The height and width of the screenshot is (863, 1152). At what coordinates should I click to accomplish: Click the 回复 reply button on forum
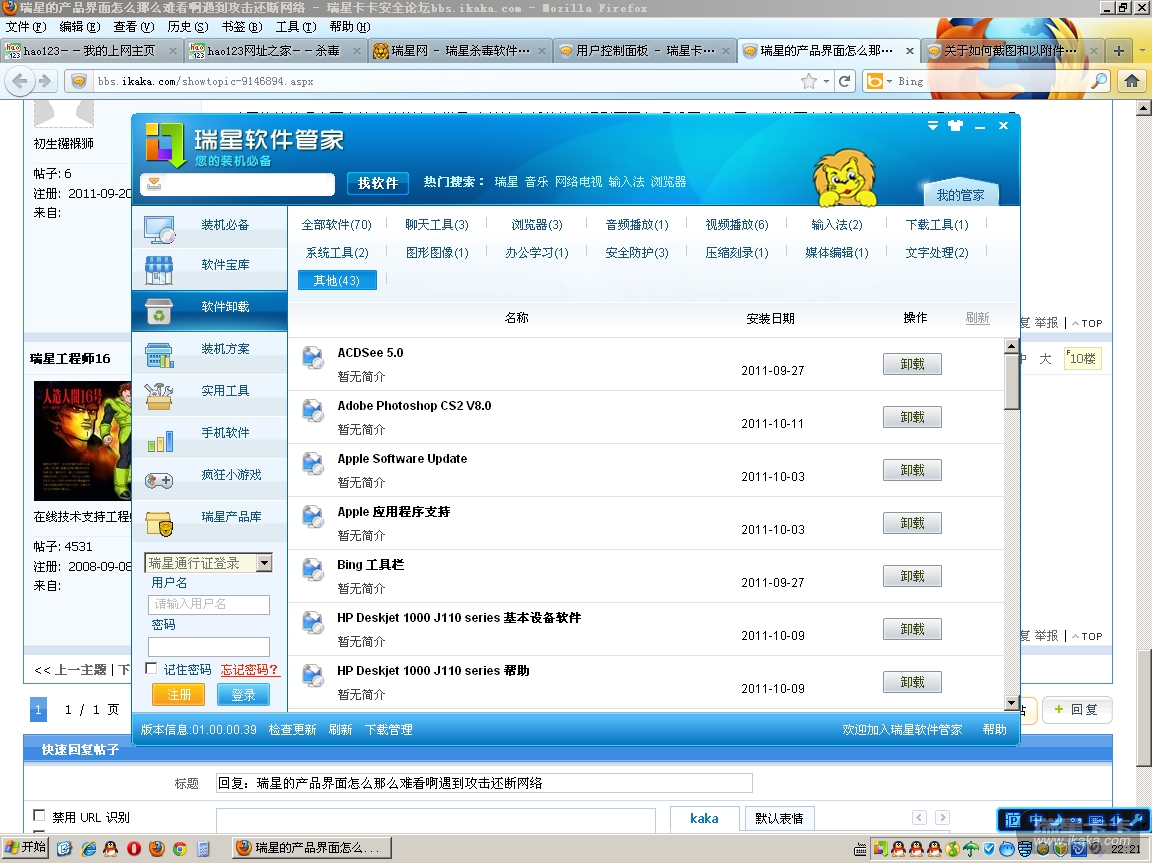point(1076,709)
